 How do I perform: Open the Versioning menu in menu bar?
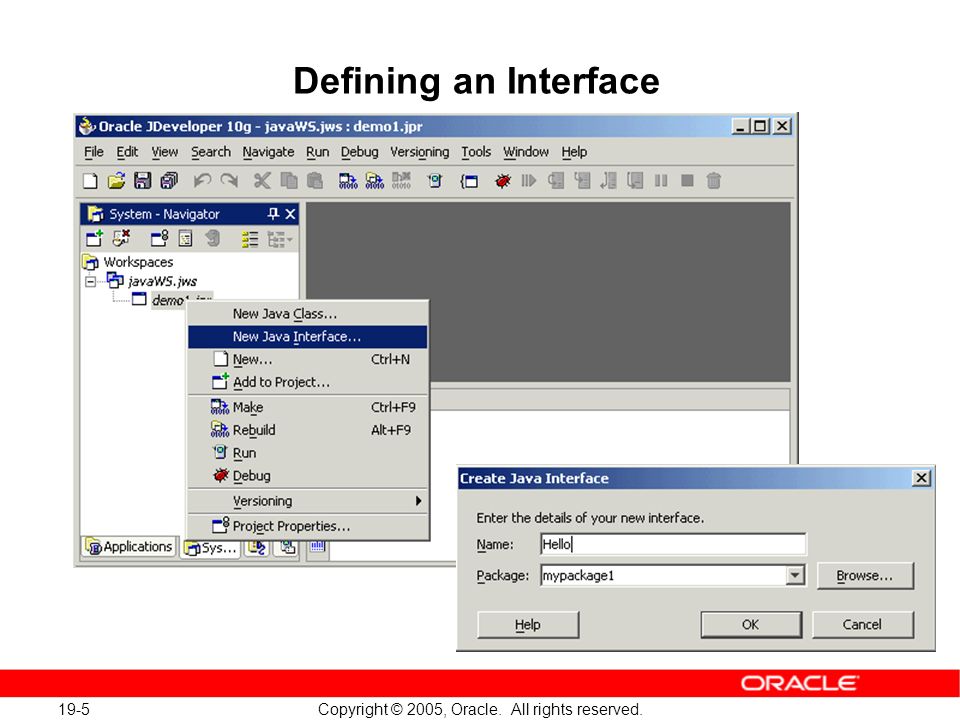419,152
